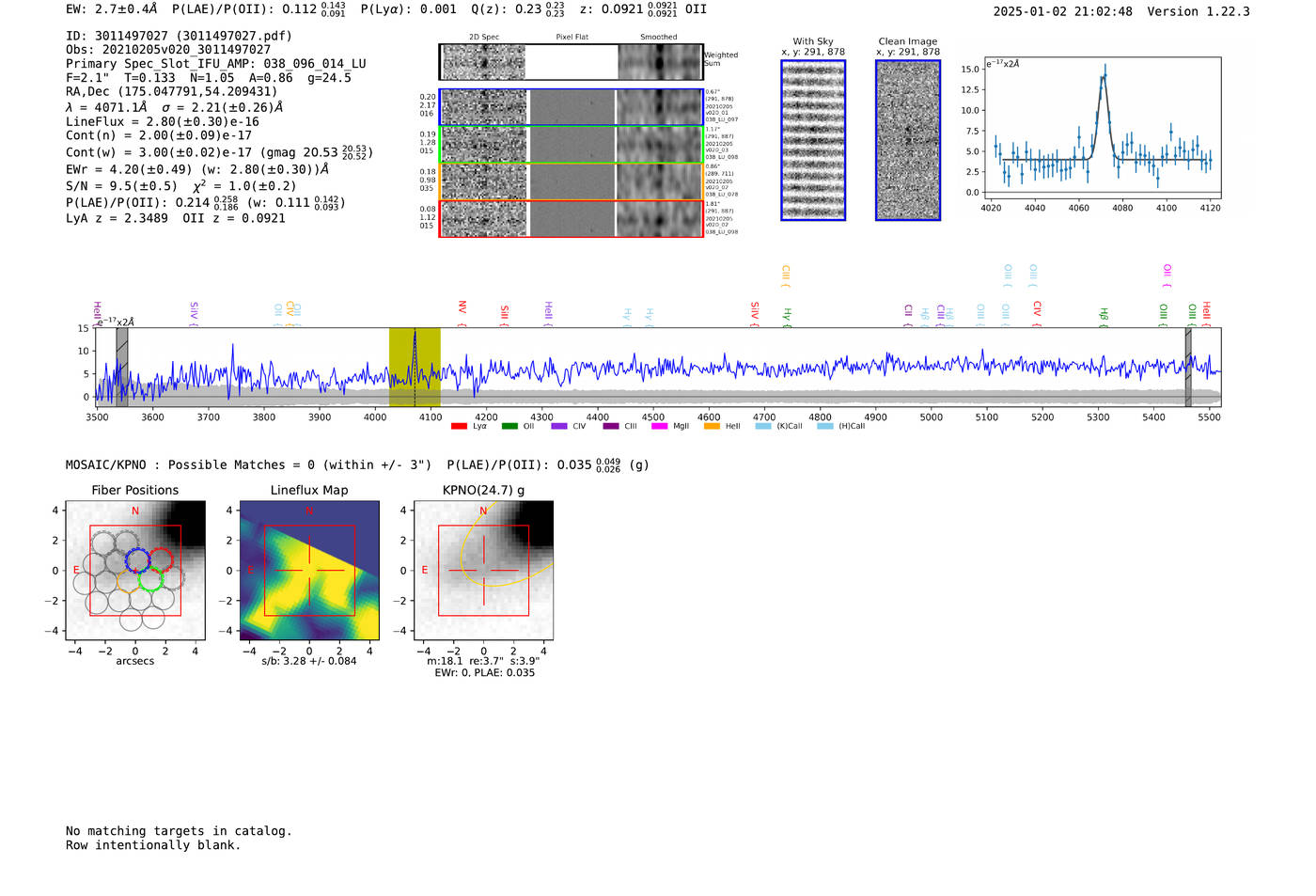Click the green Hβ line marker label
1316x896 pixels.
click(x=1104, y=317)
